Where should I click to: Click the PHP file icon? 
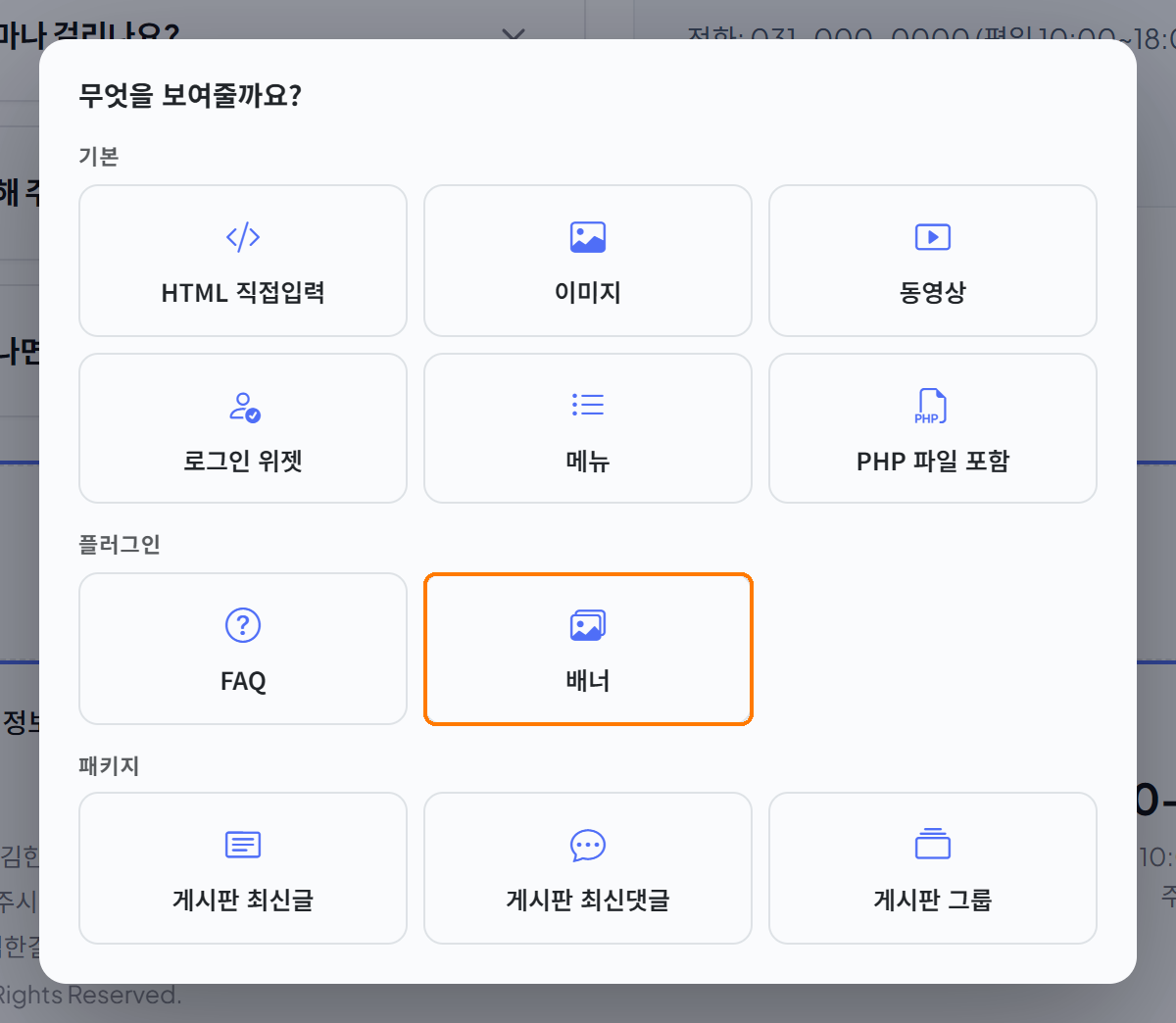[x=932, y=406]
